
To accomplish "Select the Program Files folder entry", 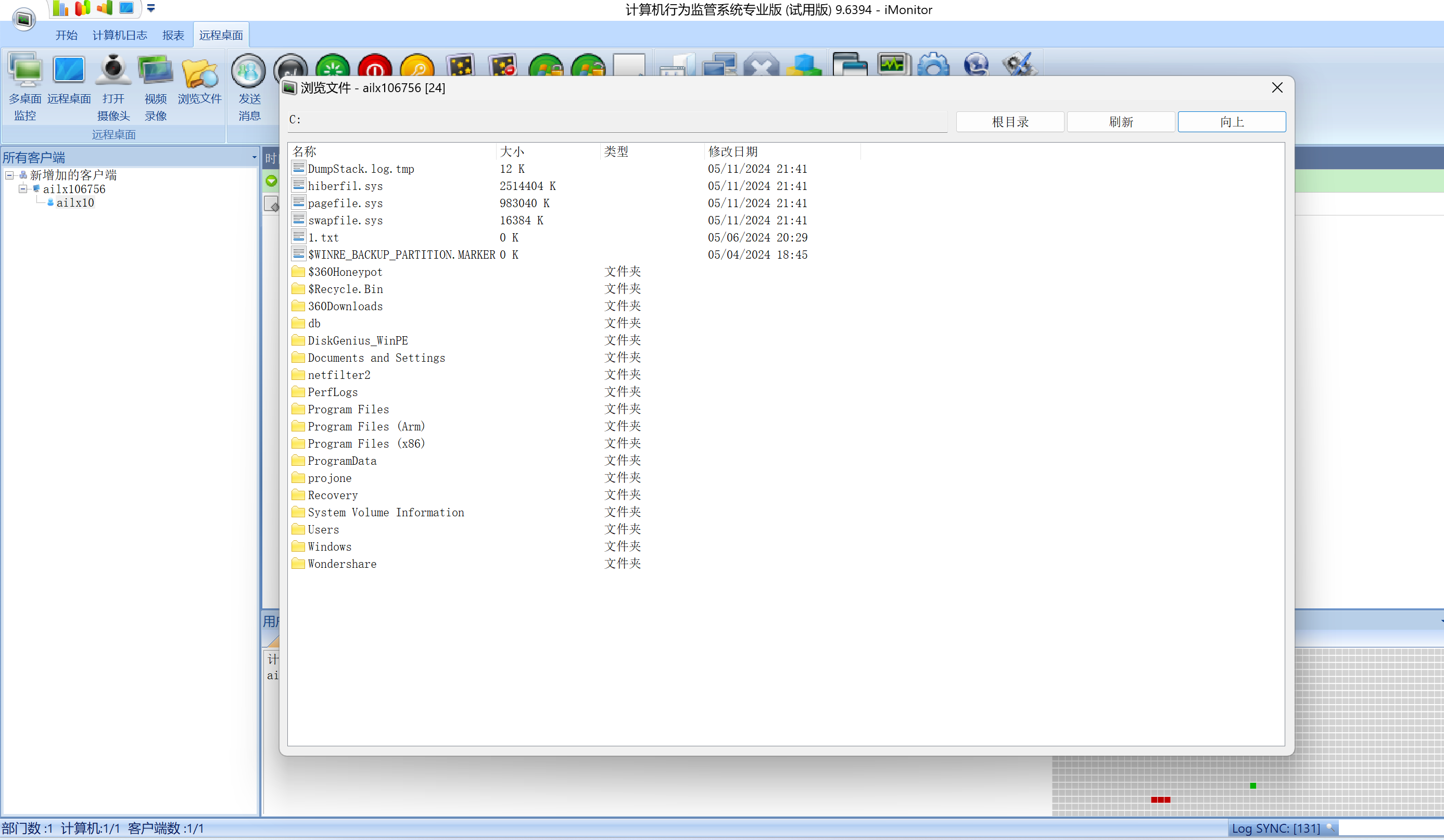I will pyautogui.click(x=348, y=409).
